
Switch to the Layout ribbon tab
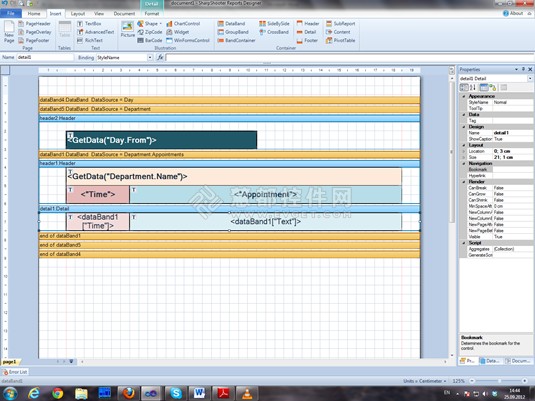pyautogui.click(x=78, y=14)
